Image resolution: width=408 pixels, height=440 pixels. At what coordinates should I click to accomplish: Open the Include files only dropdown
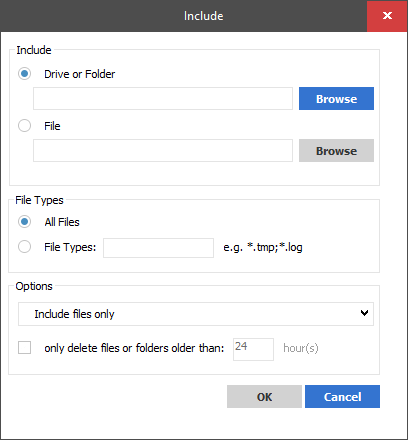click(196, 314)
